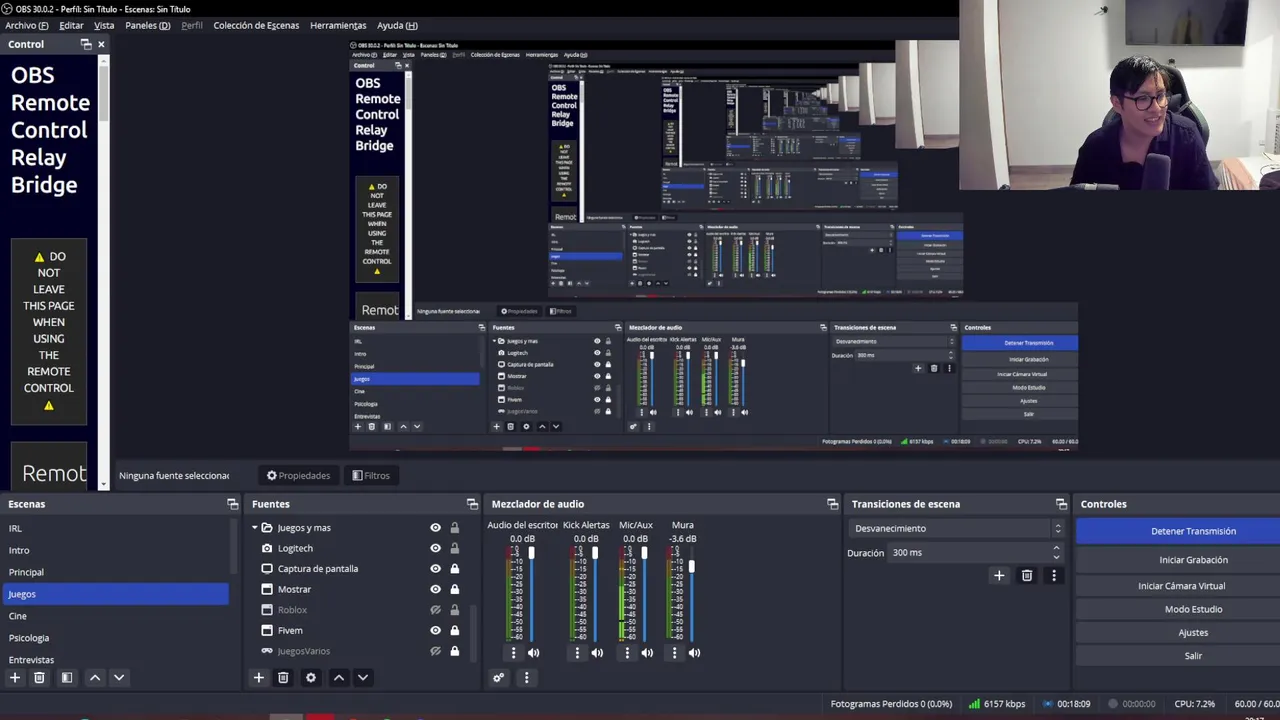Add a new scene with the plus icon in Escenas
Screen dimensions: 1280x720
pyautogui.click(x=15, y=678)
